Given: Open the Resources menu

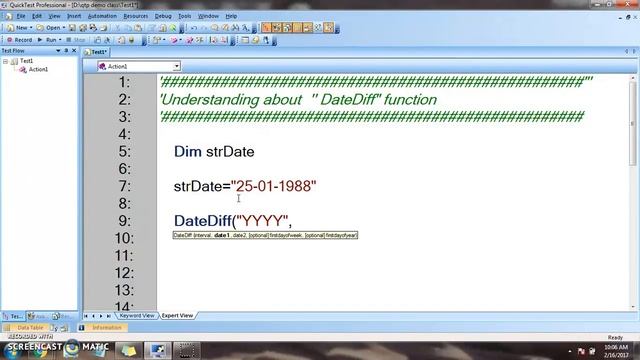Looking at the screenshot, I should [136, 16].
